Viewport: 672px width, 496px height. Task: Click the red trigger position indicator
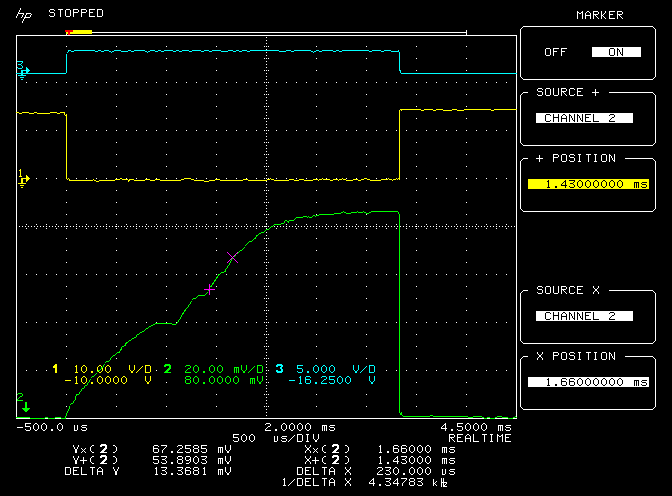tap(69, 32)
